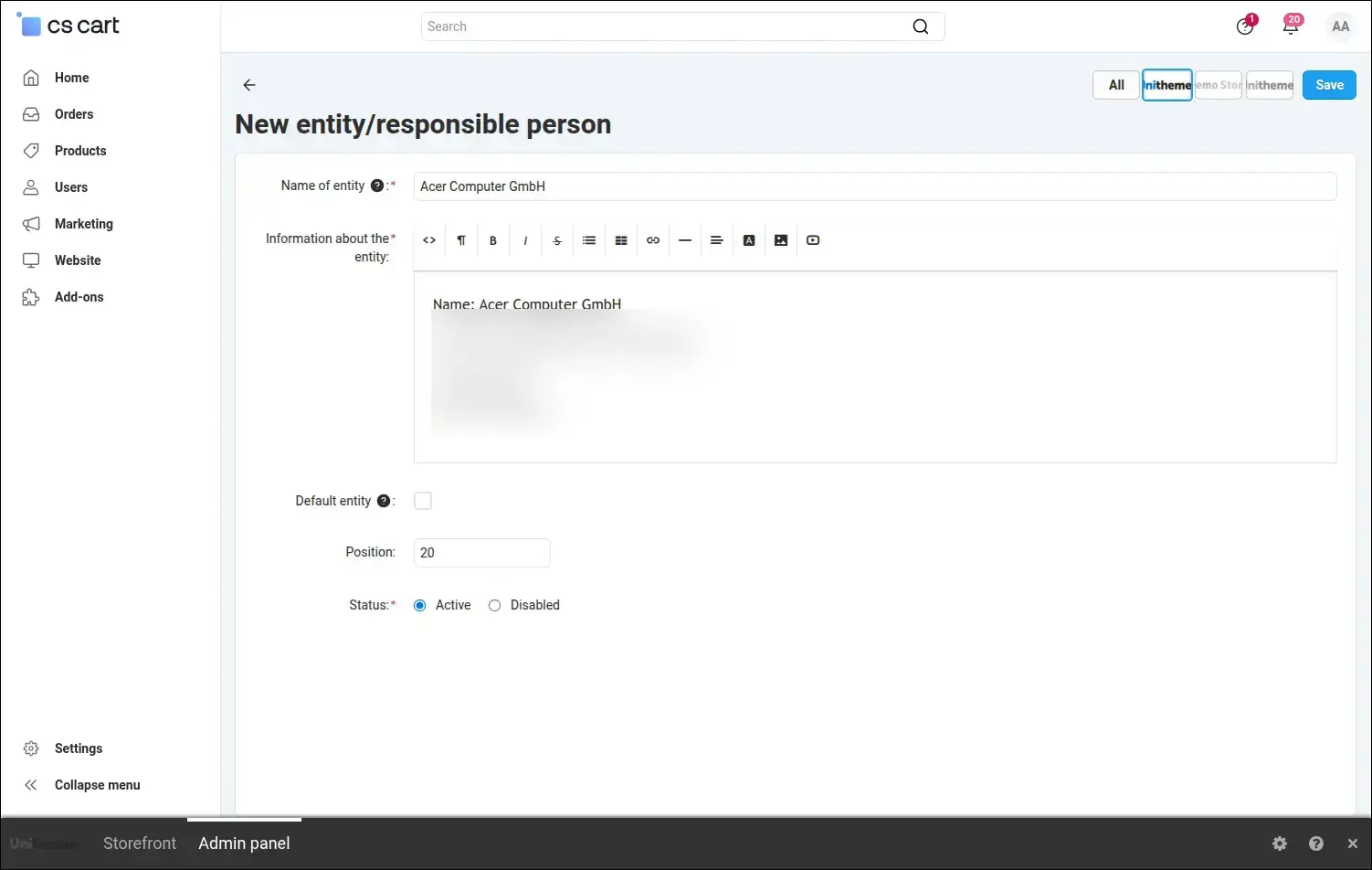The image size is (1372, 870).
Task: Open the AA user account menu
Action: [x=1341, y=27]
